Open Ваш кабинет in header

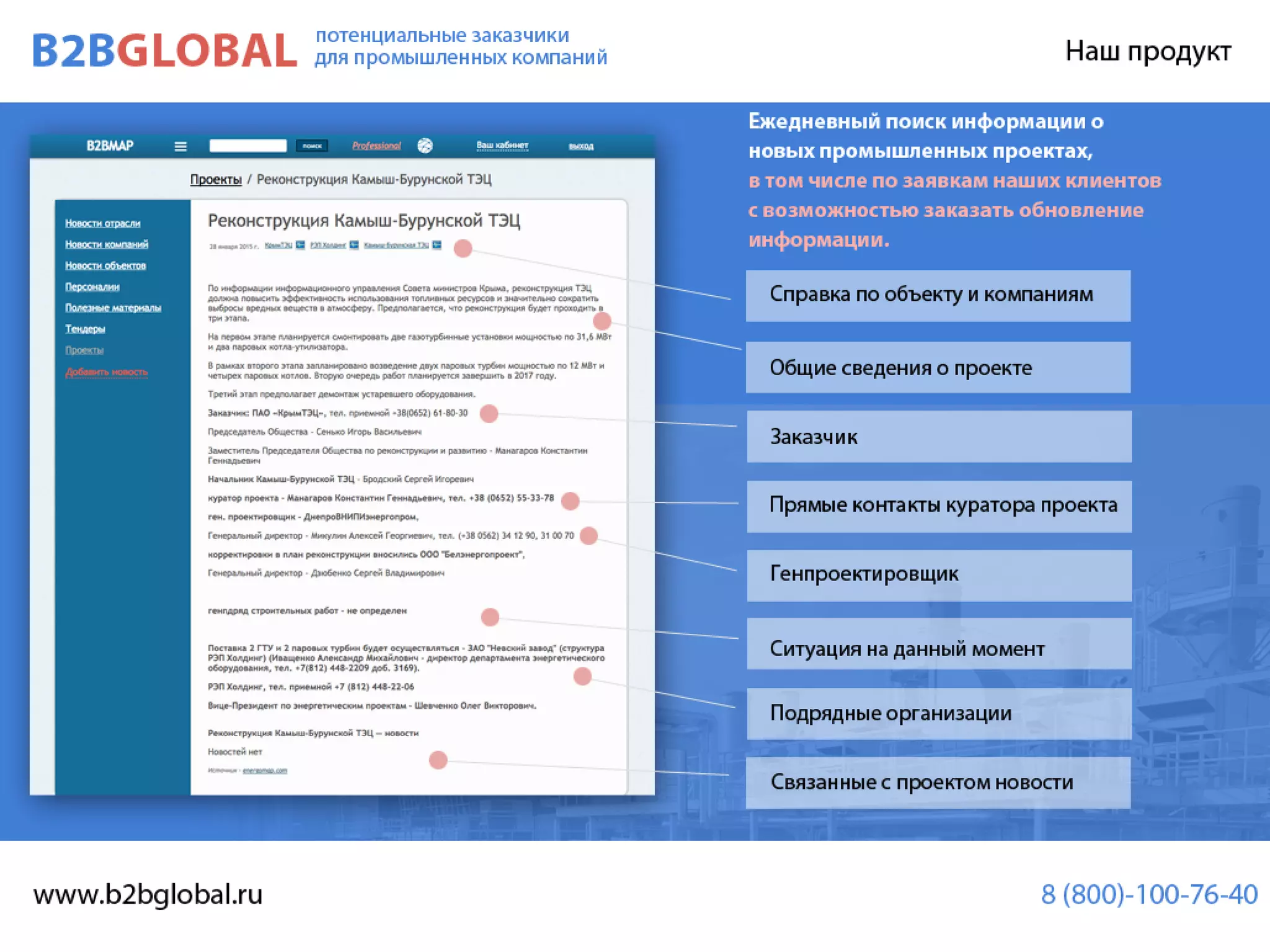[502, 145]
